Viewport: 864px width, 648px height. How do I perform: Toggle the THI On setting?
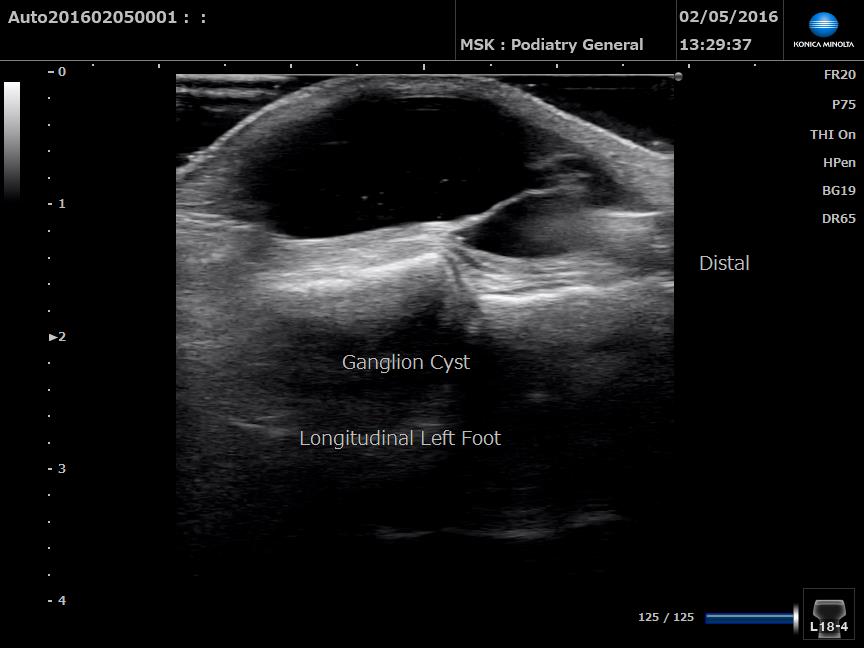pyautogui.click(x=832, y=134)
